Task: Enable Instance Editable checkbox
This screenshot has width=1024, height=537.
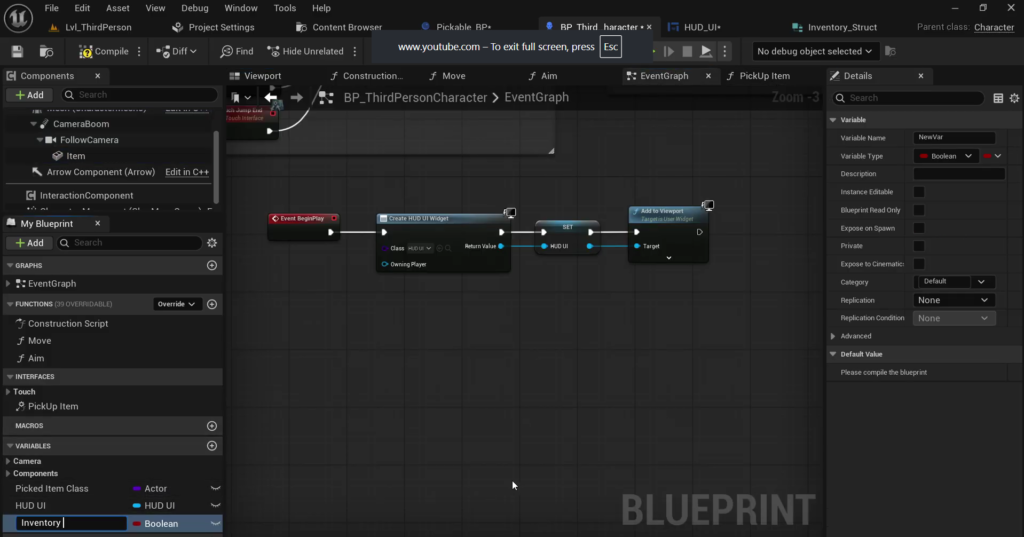Action: (x=919, y=192)
